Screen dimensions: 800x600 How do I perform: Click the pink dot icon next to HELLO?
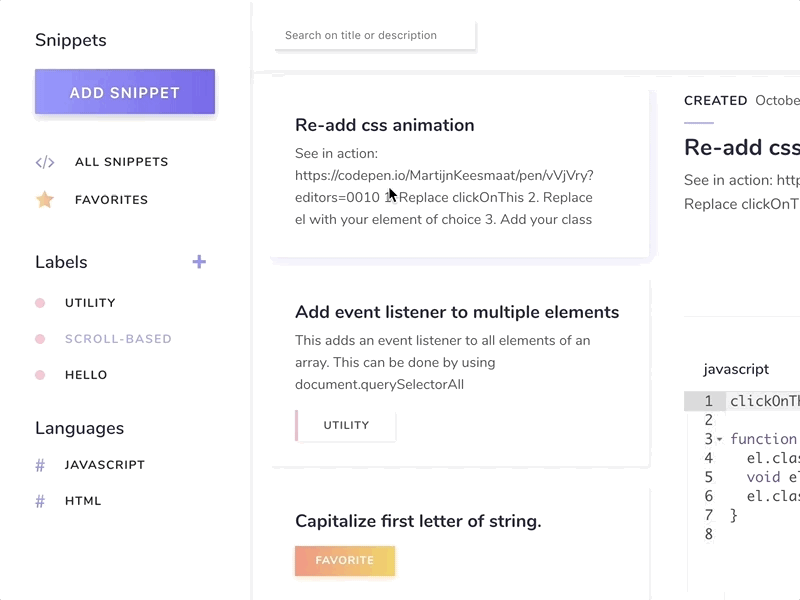(x=41, y=374)
